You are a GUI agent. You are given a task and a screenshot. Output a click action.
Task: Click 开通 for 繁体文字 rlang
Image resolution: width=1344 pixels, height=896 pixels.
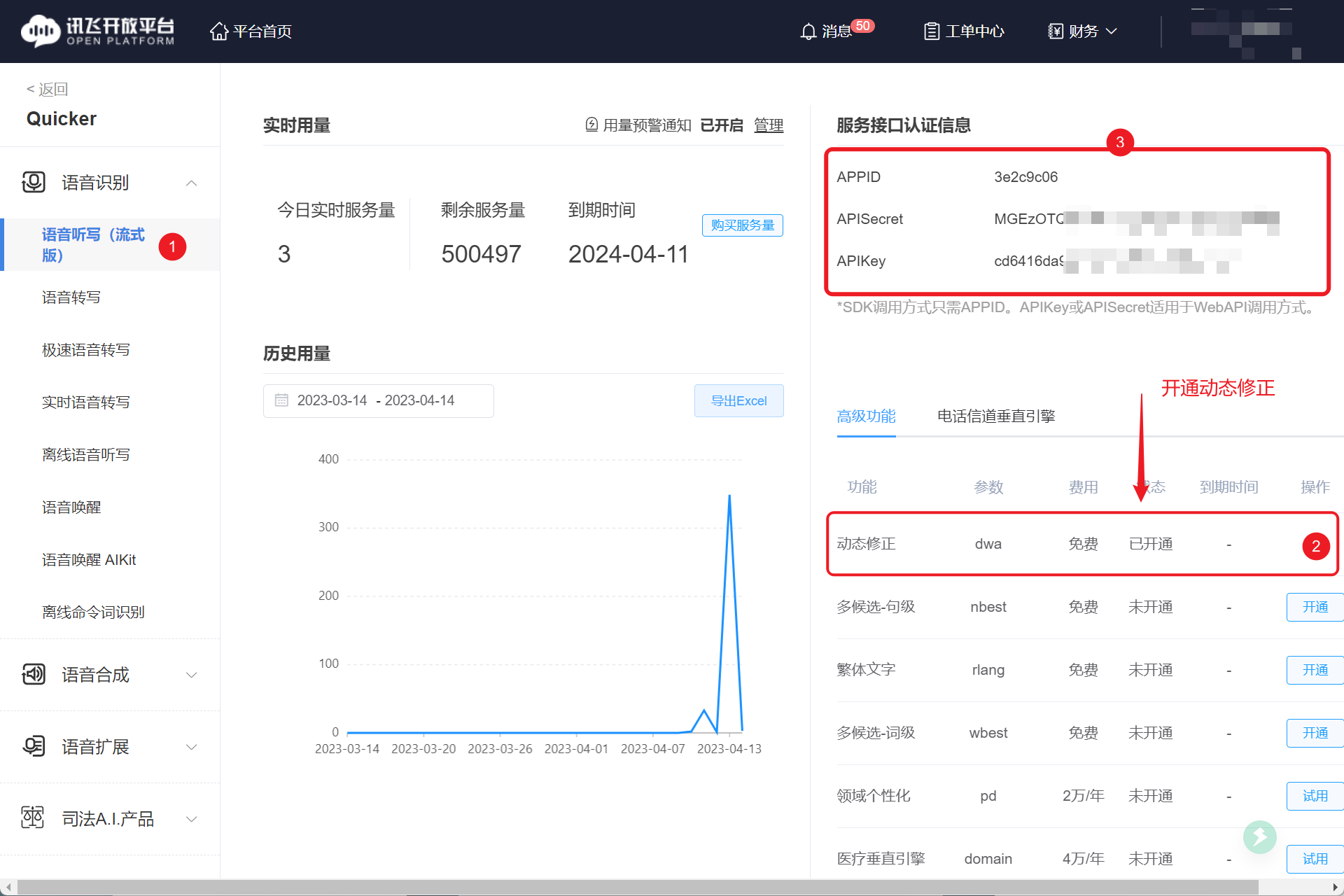1315,670
